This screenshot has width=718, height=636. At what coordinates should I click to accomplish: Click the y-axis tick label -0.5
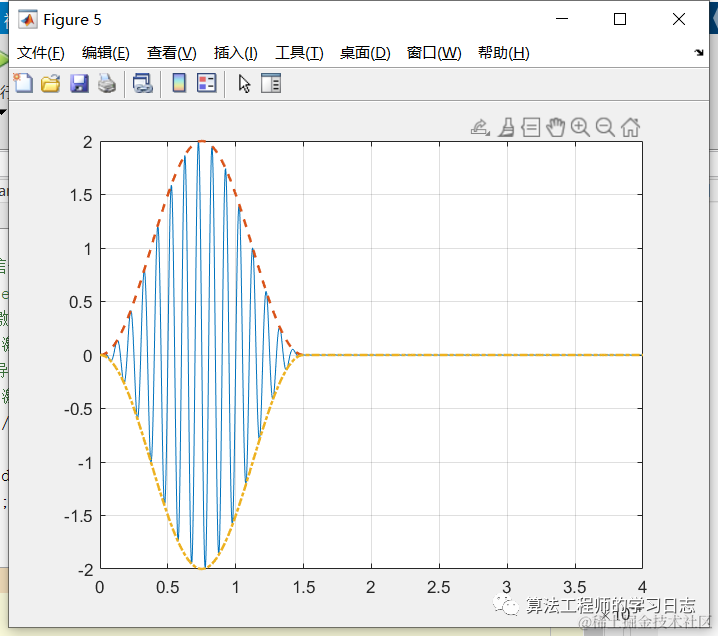(78, 409)
